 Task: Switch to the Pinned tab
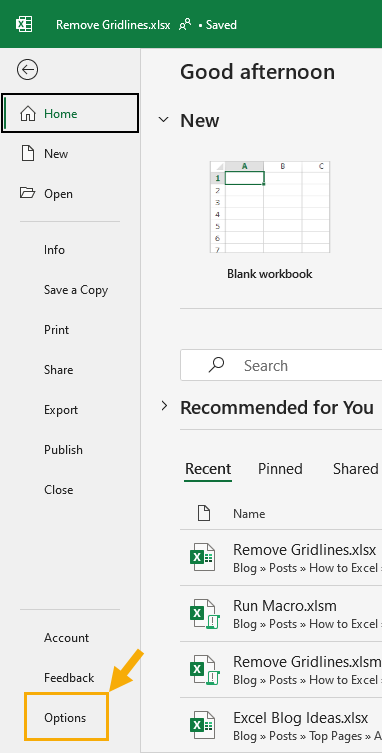(x=280, y=469)
